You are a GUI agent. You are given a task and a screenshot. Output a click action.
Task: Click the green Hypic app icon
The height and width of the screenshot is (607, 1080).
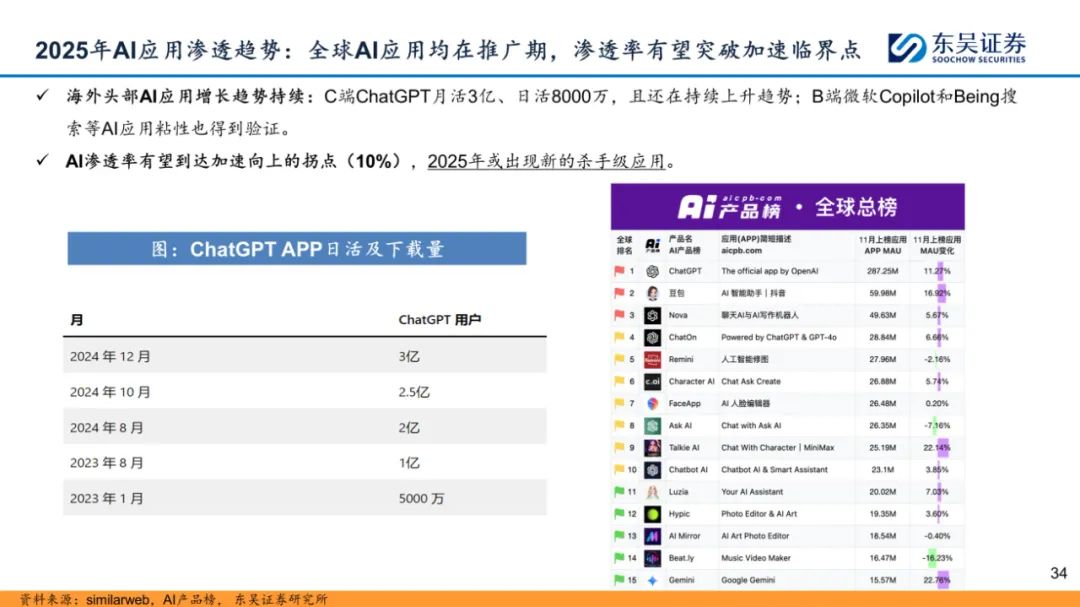pyautogui.click(x=652, y=514)
